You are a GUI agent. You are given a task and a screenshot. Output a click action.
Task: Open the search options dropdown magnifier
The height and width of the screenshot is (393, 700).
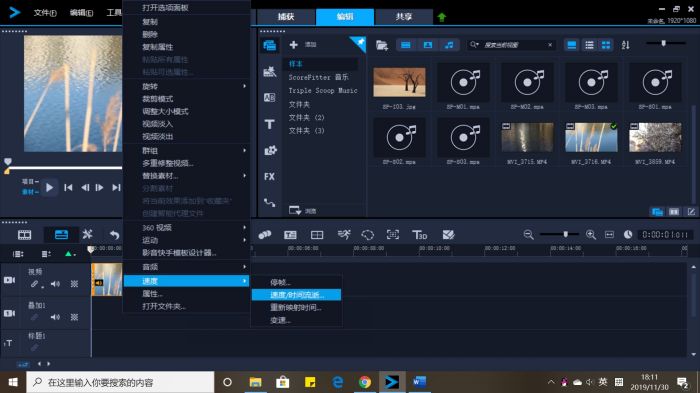[x=474, y=45]
